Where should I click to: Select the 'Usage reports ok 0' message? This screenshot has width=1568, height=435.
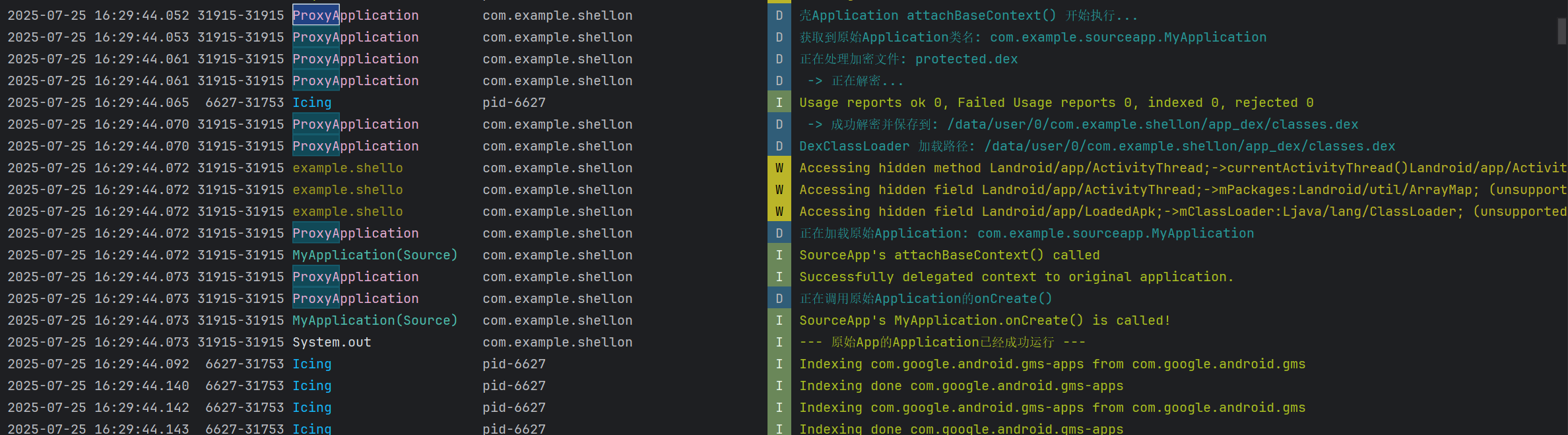[x=1056, y=102]
